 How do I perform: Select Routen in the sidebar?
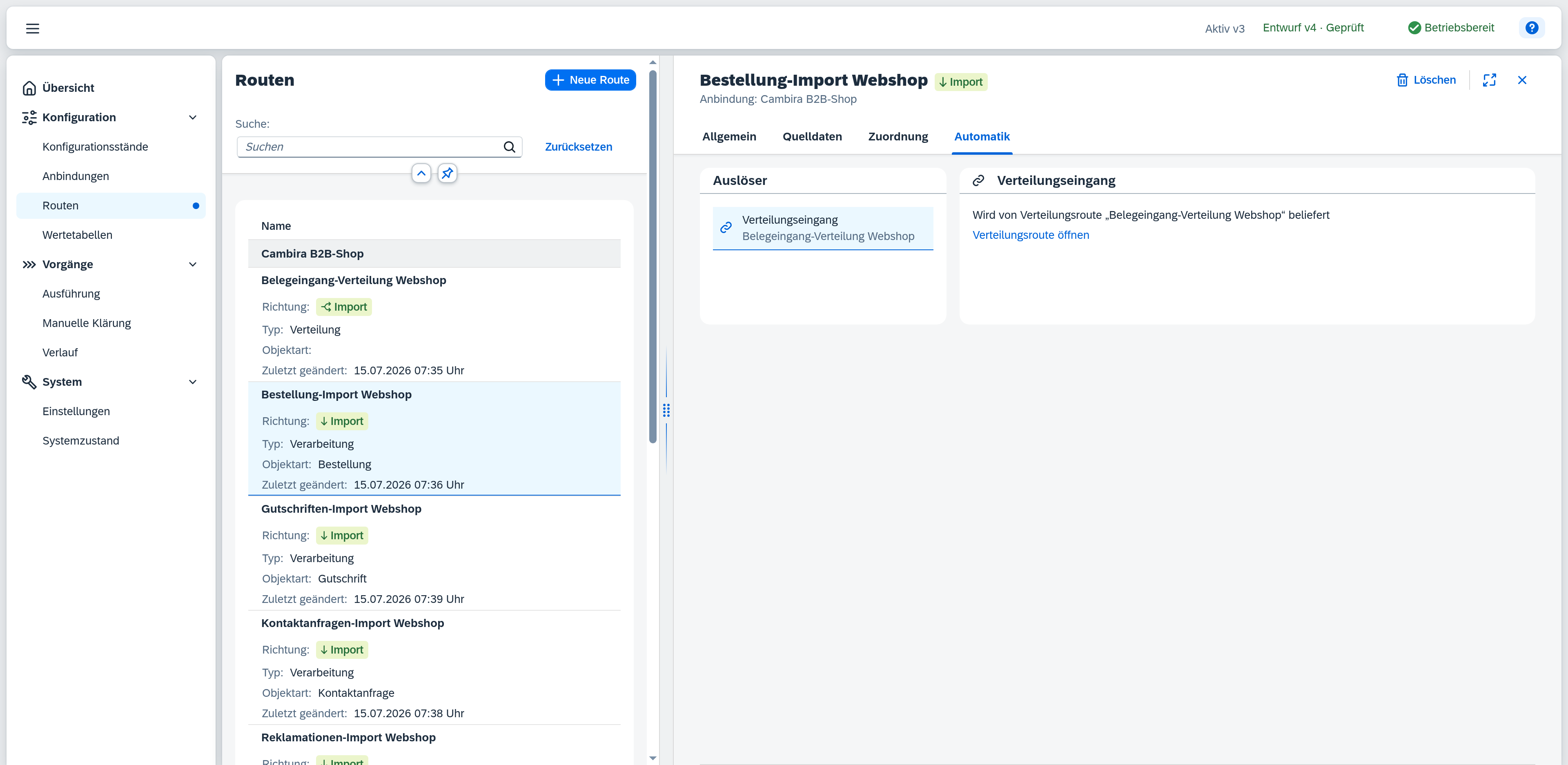pos(111,206)
